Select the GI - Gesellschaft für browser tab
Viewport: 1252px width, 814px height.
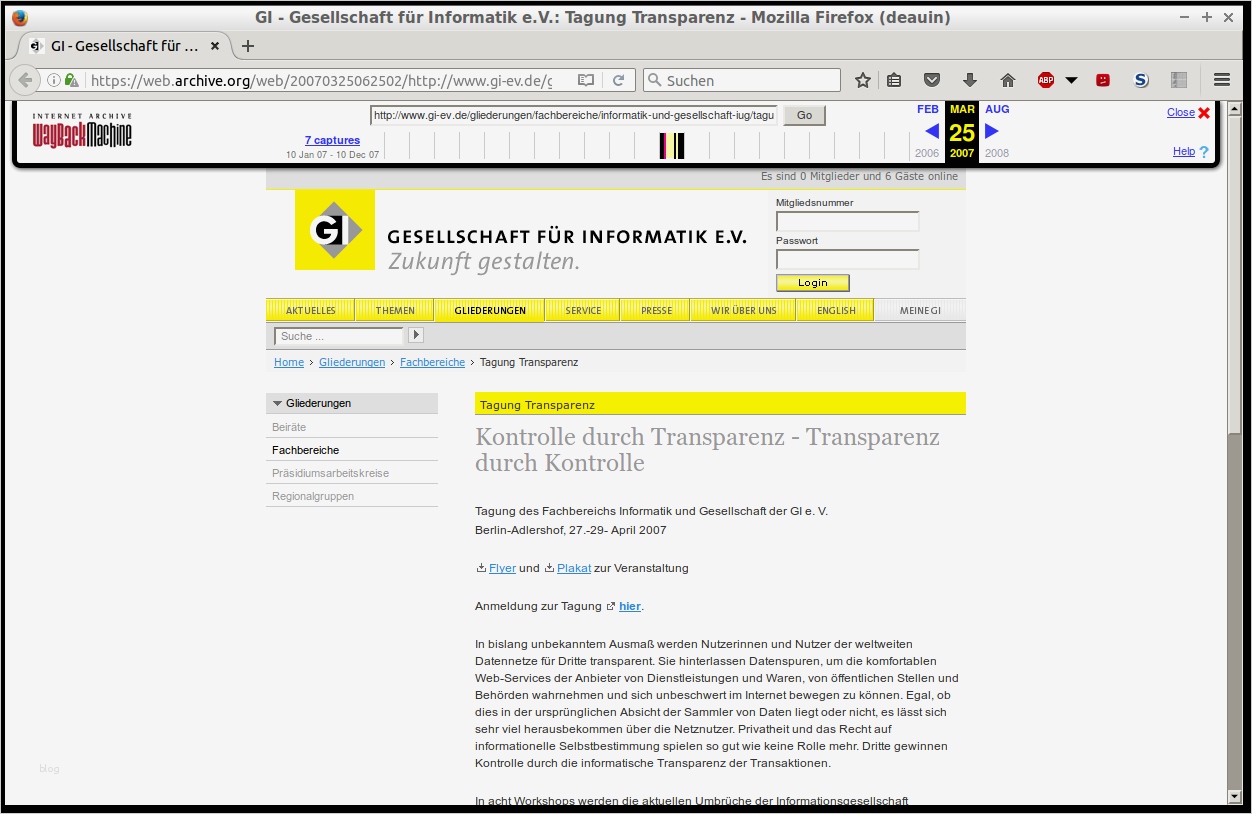(125, 46)
